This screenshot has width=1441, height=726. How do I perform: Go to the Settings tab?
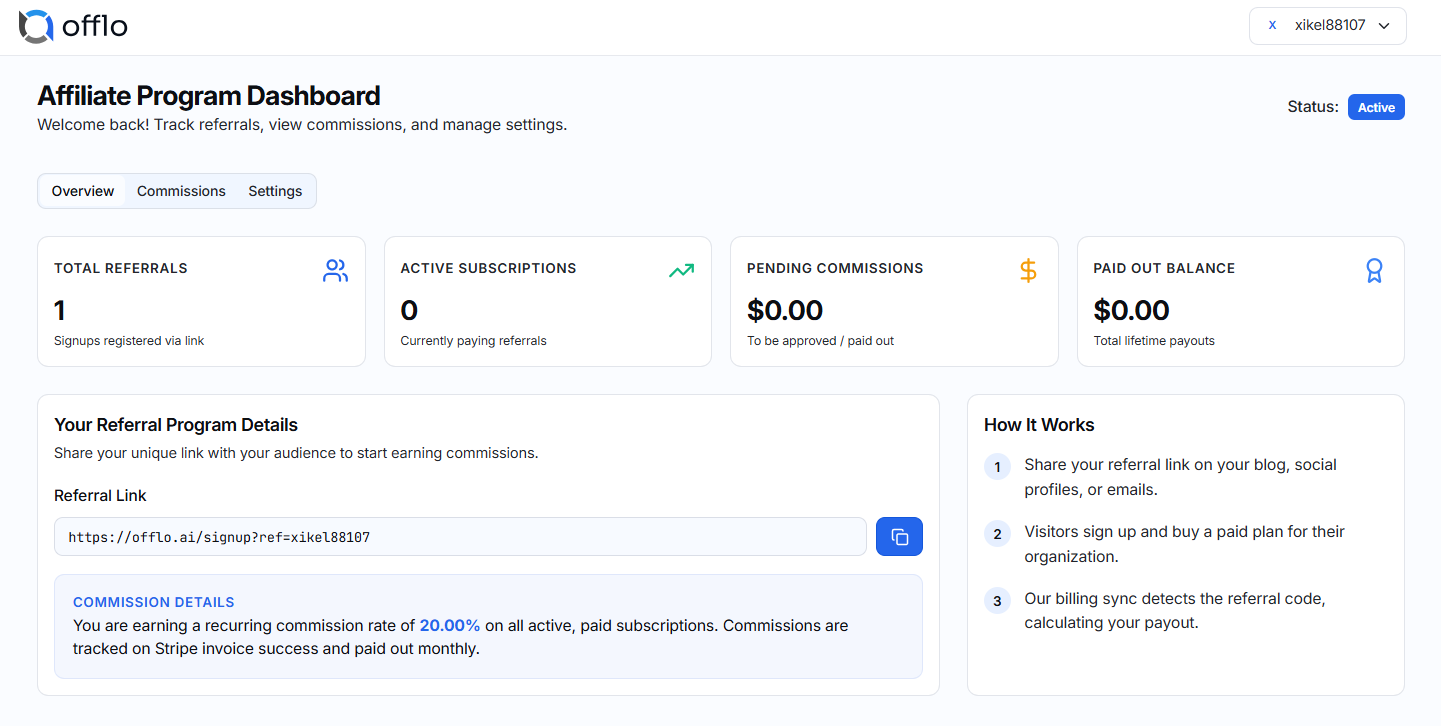[275, 191]
